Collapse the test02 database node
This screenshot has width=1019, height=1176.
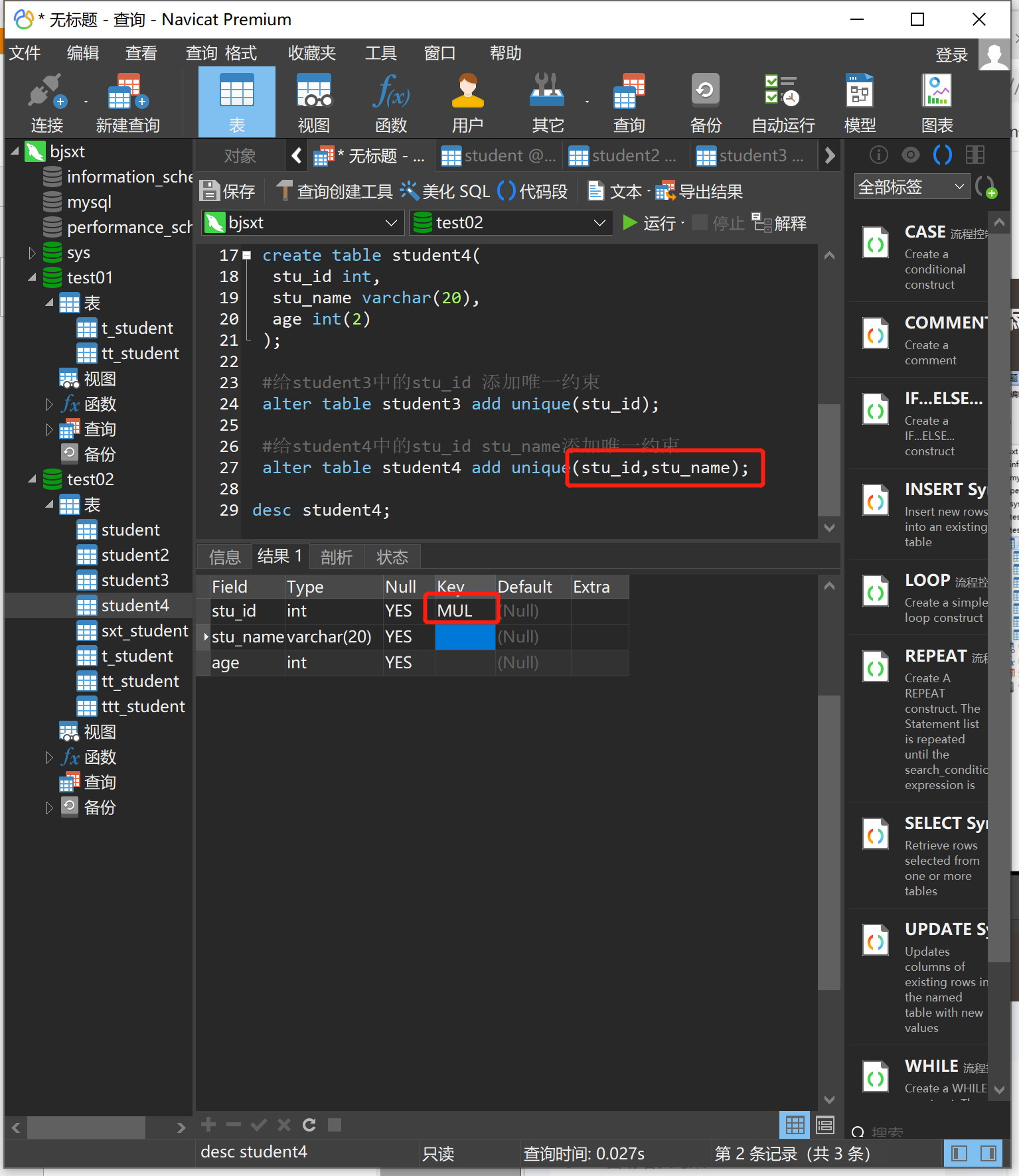point(32,480)
